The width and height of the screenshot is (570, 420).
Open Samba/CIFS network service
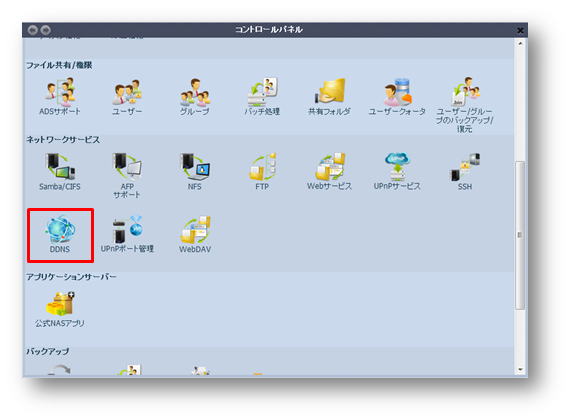point(60,172)
